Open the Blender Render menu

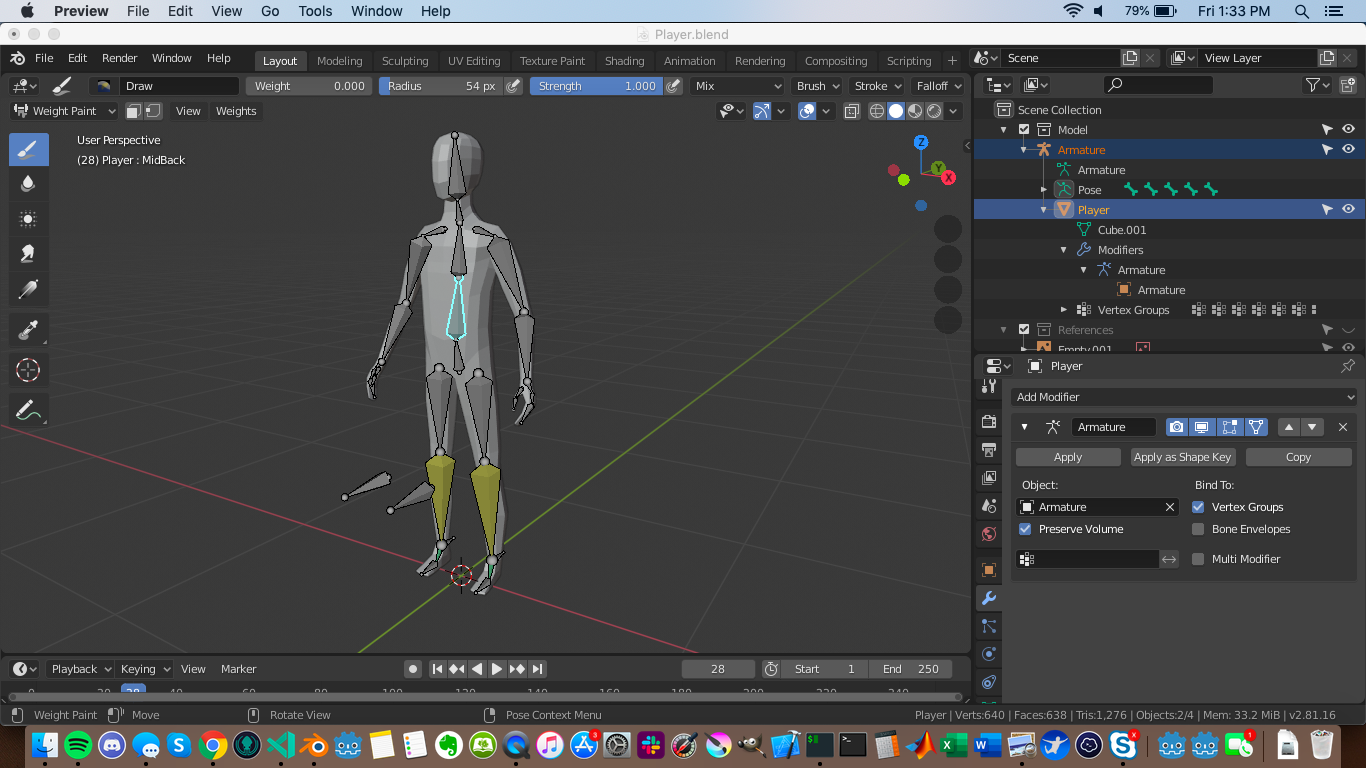119,58
